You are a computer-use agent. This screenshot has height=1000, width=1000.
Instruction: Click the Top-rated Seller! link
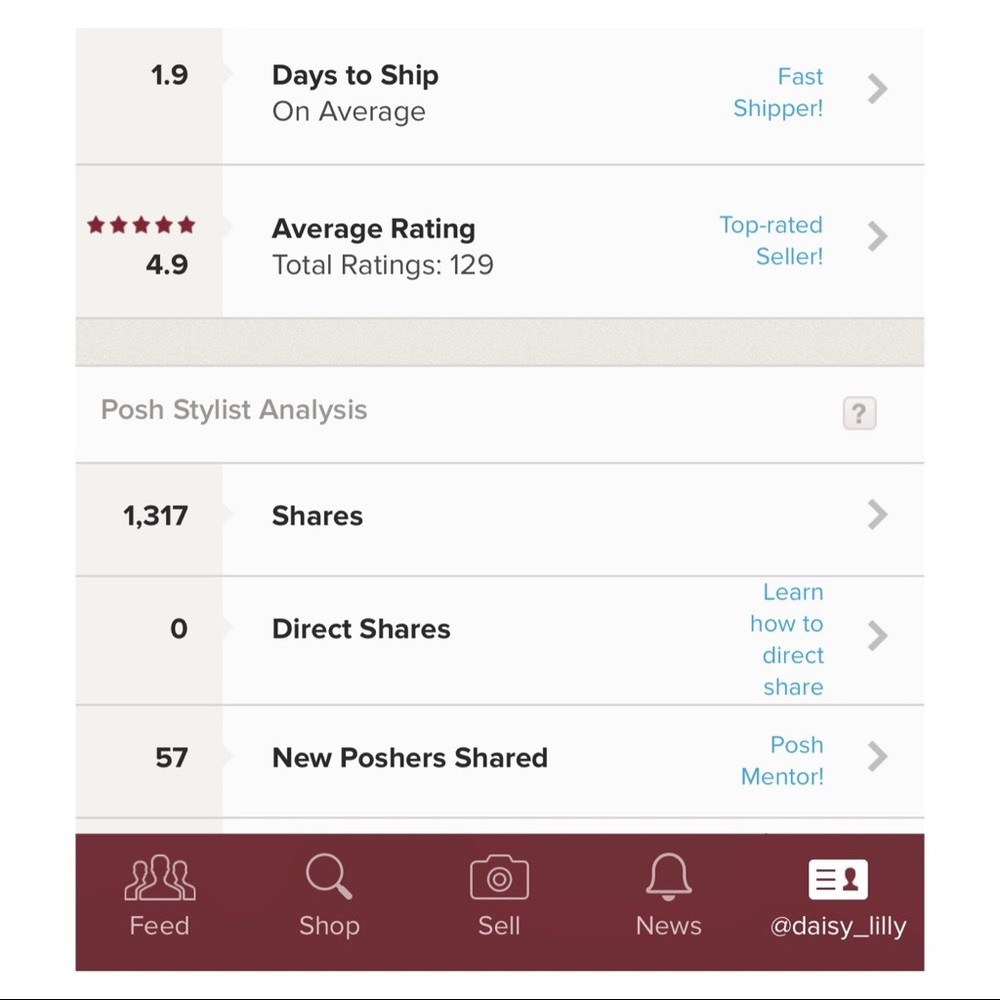click(771, 240)
